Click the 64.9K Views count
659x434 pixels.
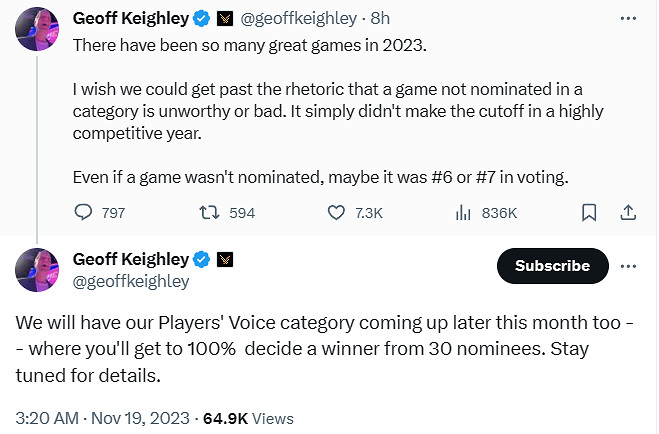point(249,418)
